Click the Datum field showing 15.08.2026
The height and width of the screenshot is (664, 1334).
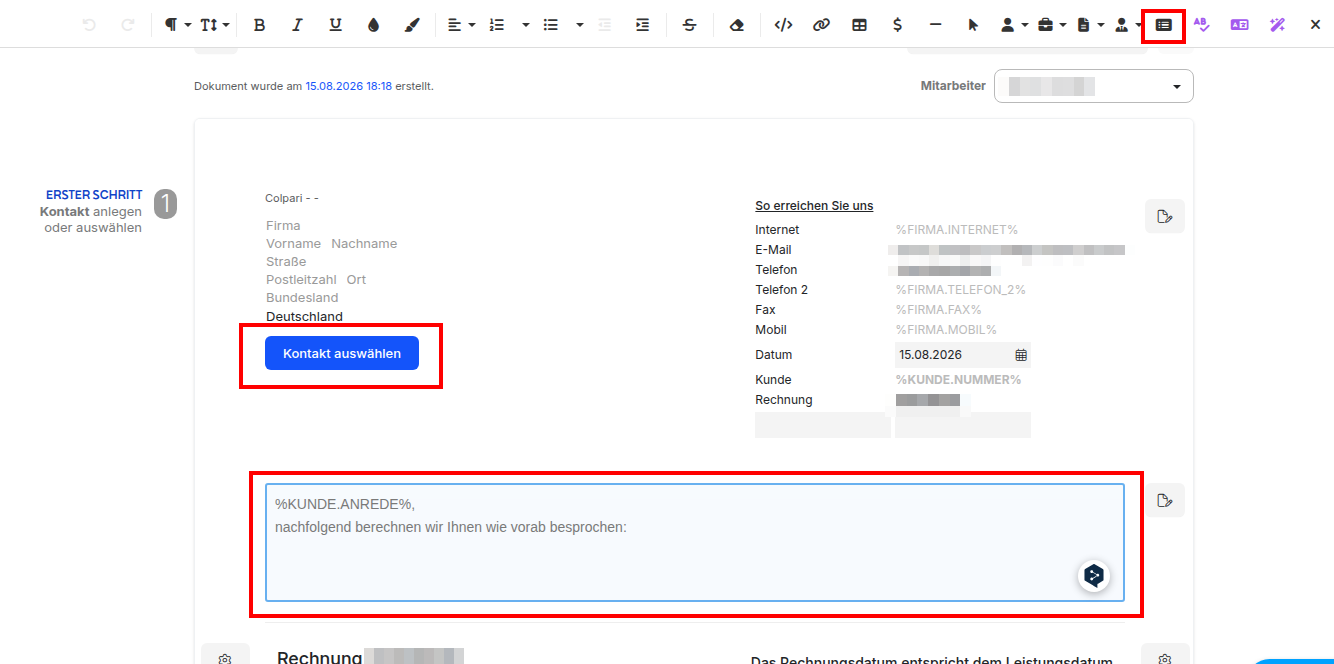pos(962,354)
